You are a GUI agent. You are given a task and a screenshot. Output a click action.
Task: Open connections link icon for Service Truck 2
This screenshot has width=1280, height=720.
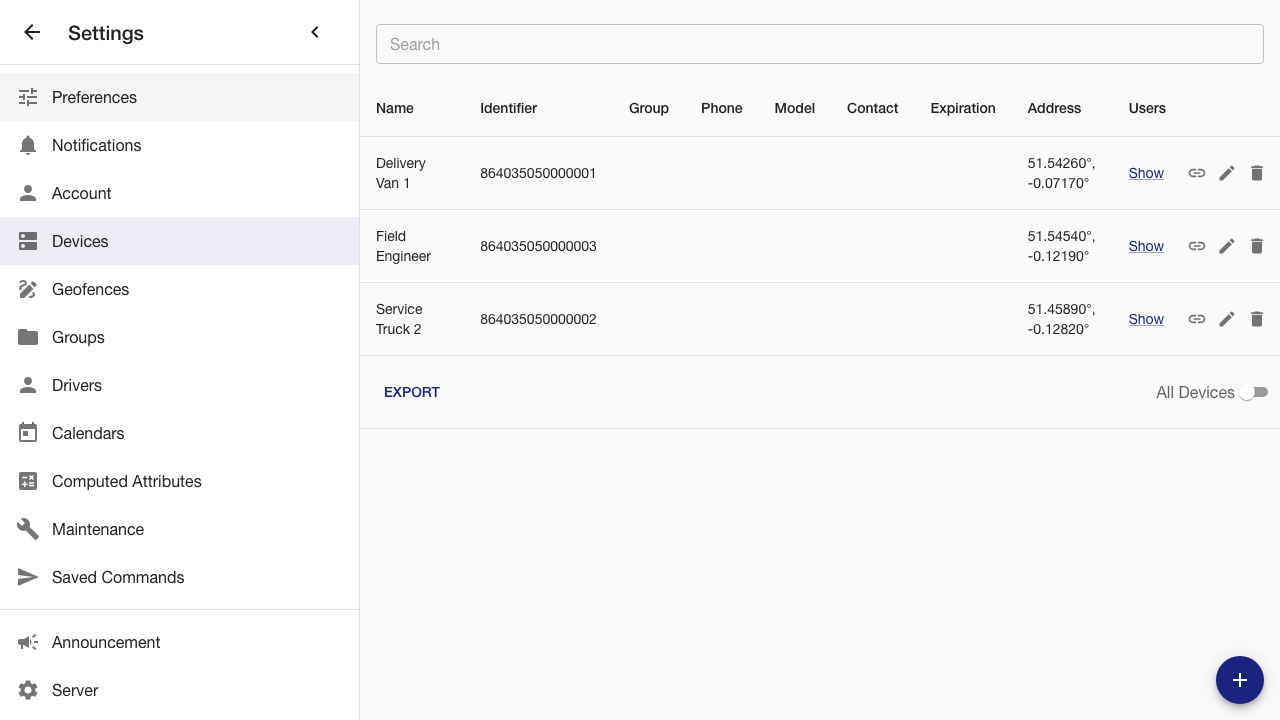(1197, 319)
